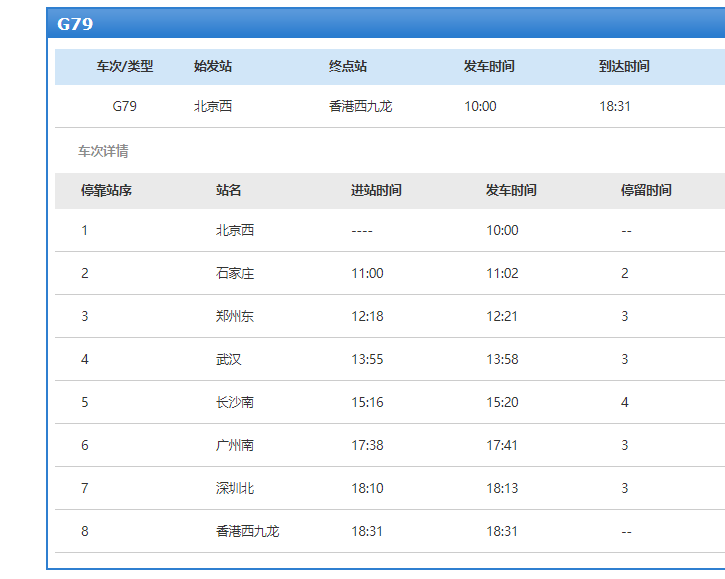Select the 深圳北 stay duration value

pos(625,488)
